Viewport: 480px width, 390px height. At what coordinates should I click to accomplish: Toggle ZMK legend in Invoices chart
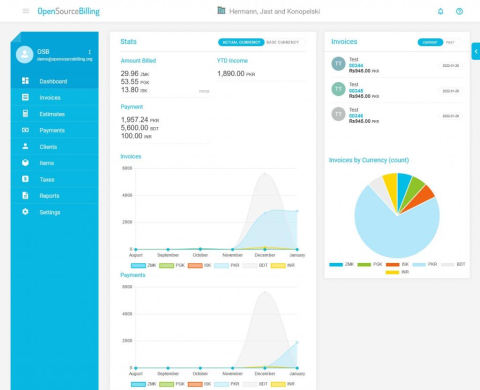pyautogui.click(x=144, y=265)
